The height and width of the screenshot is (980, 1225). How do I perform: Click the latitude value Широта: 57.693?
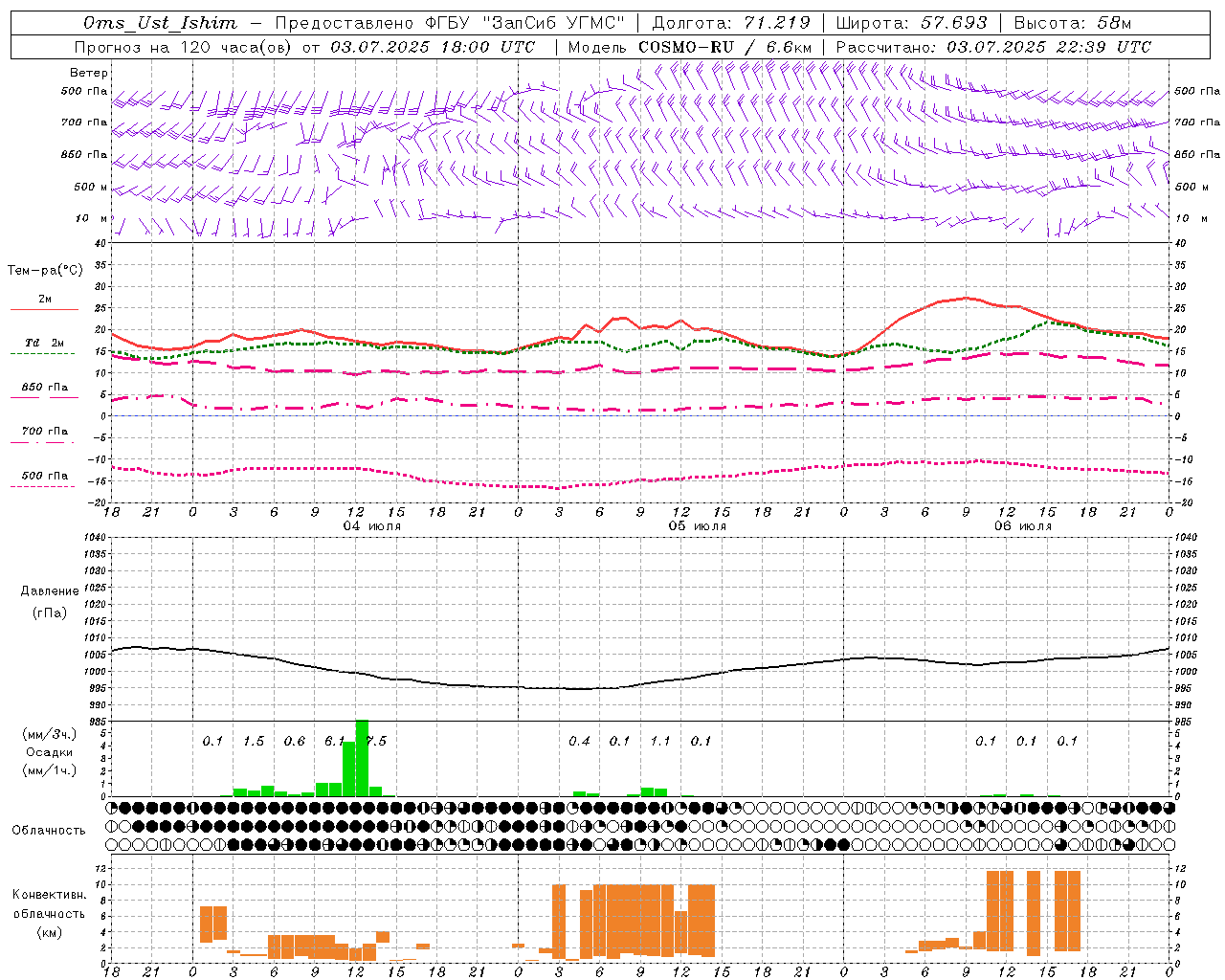pyautogui.click(x=911, y=23)
